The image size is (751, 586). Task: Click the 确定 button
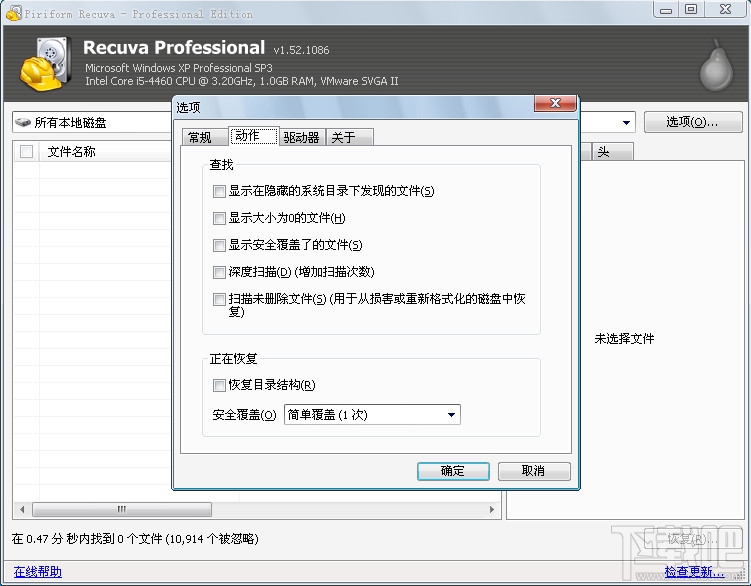[x=453, y=471]
